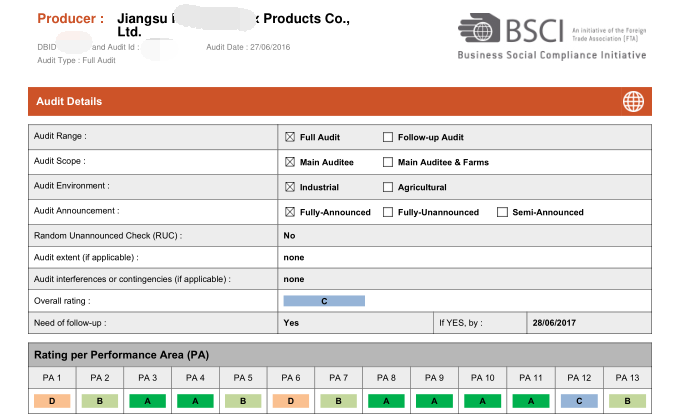The image size is (691, 420).
Task: Toggle the Full Audit checkbox
Action: tap(290, 137)
